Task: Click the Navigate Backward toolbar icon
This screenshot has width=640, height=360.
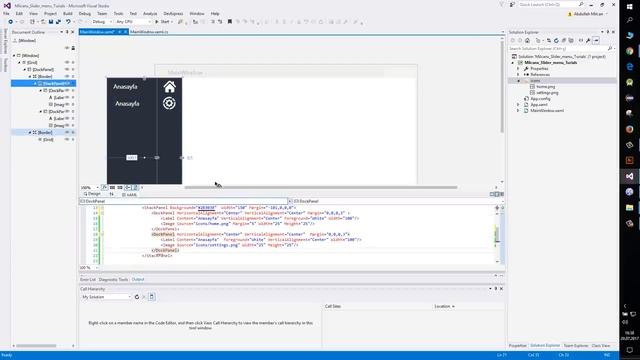Action: click(x=11, y=22)
